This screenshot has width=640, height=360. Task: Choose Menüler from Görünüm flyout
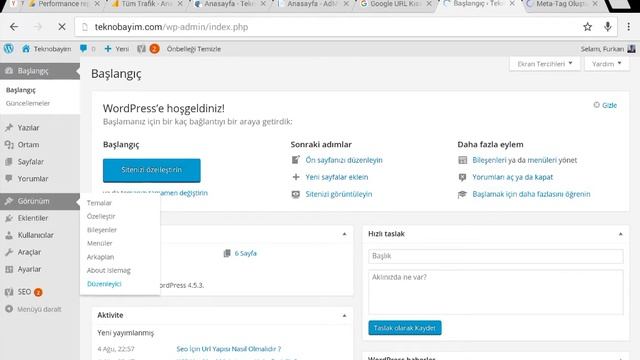coord(99,243)
